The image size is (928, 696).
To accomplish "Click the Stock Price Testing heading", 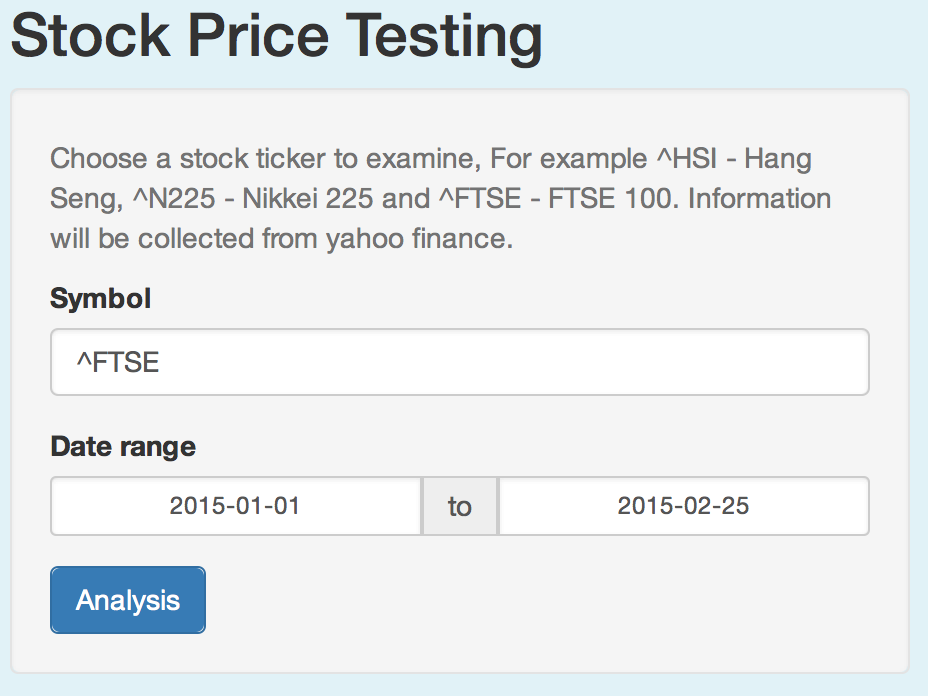I will [276, 36].
